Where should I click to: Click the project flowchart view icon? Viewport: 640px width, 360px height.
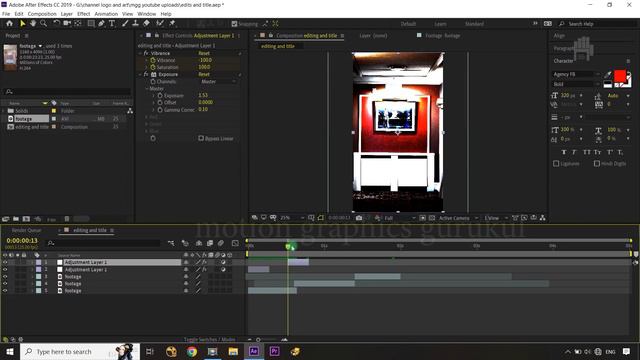pos(130,111)
